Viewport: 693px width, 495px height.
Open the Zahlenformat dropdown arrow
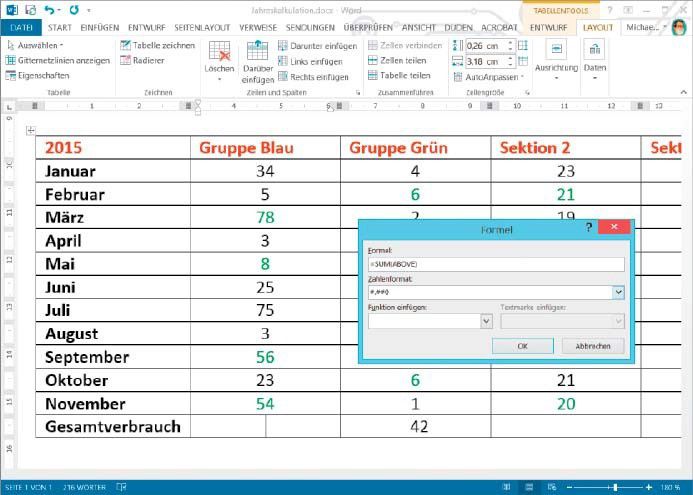(618, 292)
